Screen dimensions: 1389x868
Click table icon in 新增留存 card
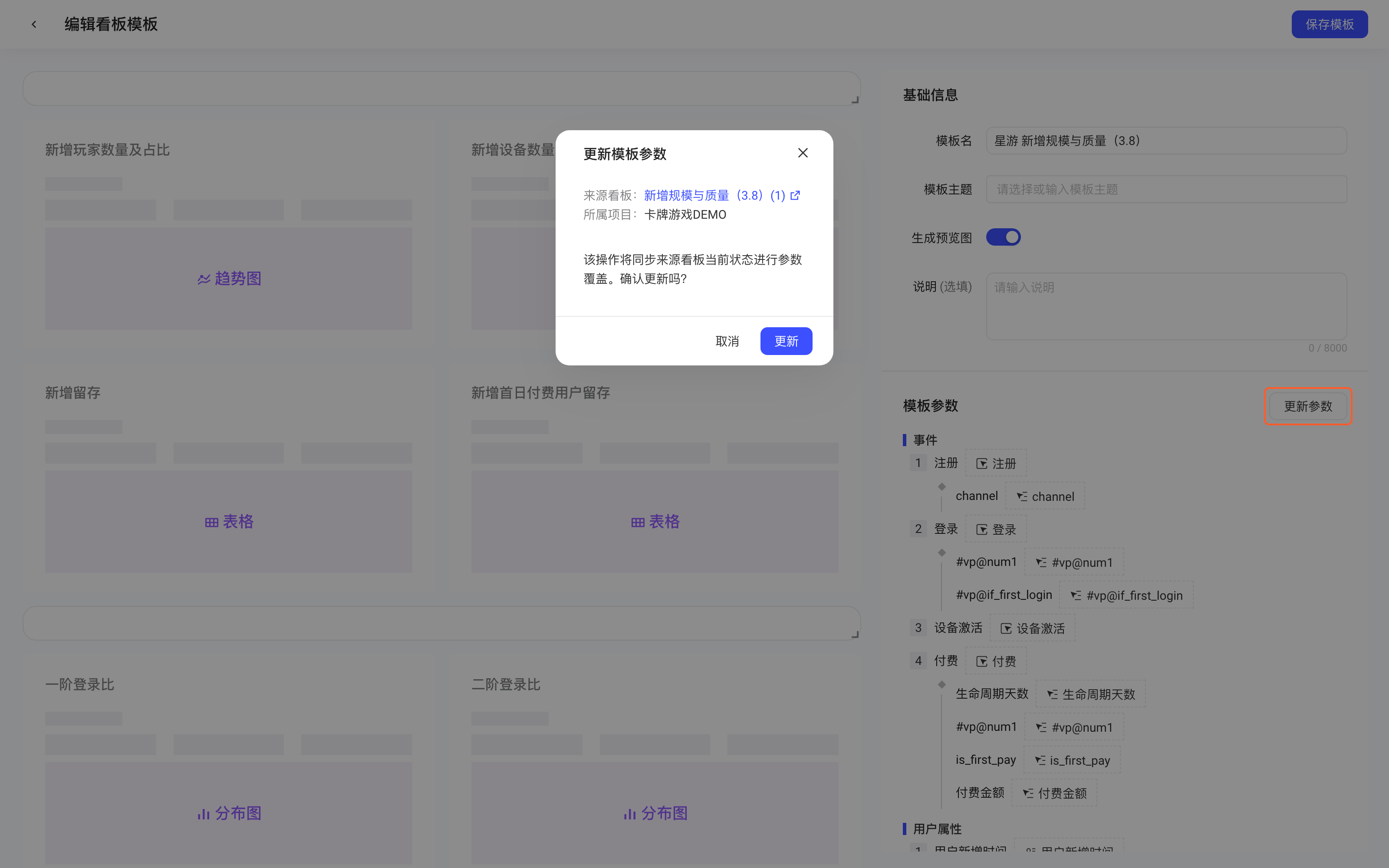pos(211,523)
